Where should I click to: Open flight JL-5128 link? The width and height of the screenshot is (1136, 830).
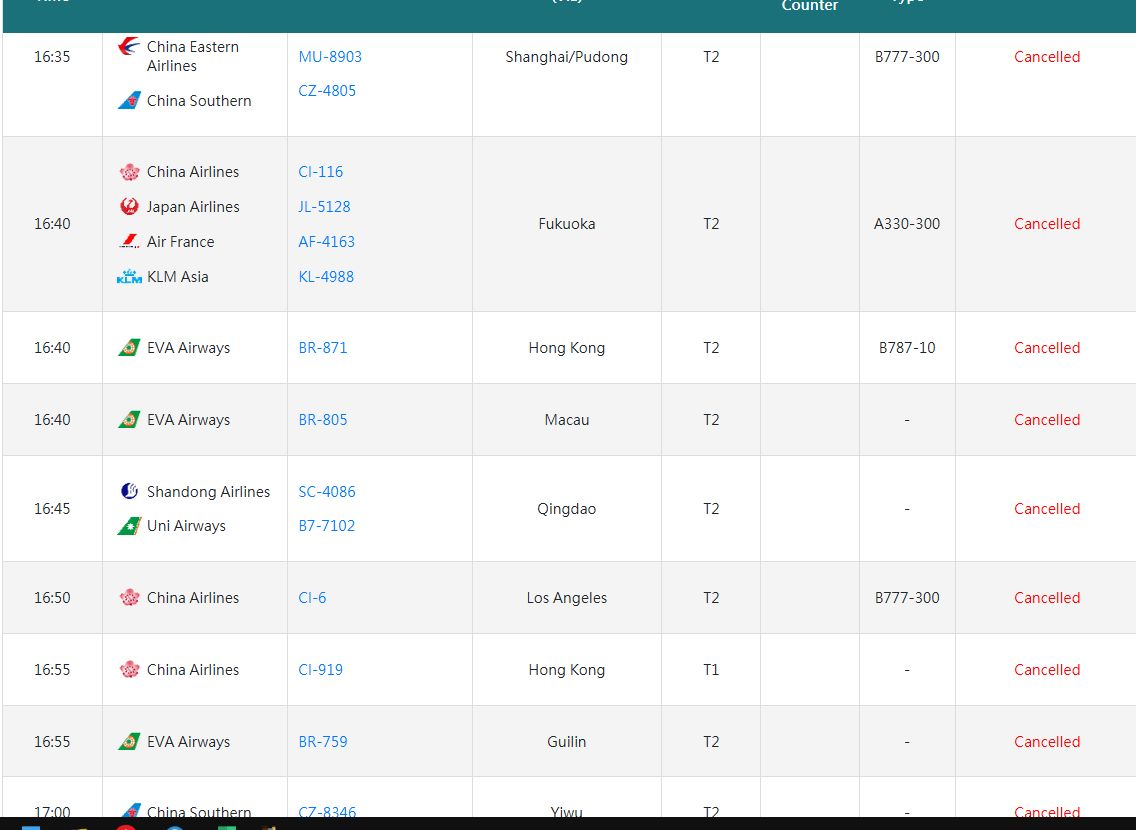(x=324, y=206)
